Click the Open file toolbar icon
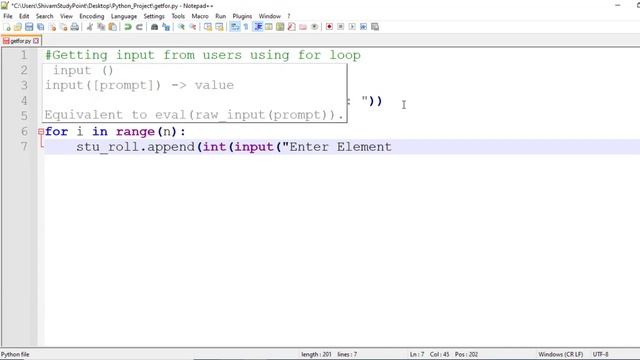This screenshot has height=360, width=640. (18, 27)
